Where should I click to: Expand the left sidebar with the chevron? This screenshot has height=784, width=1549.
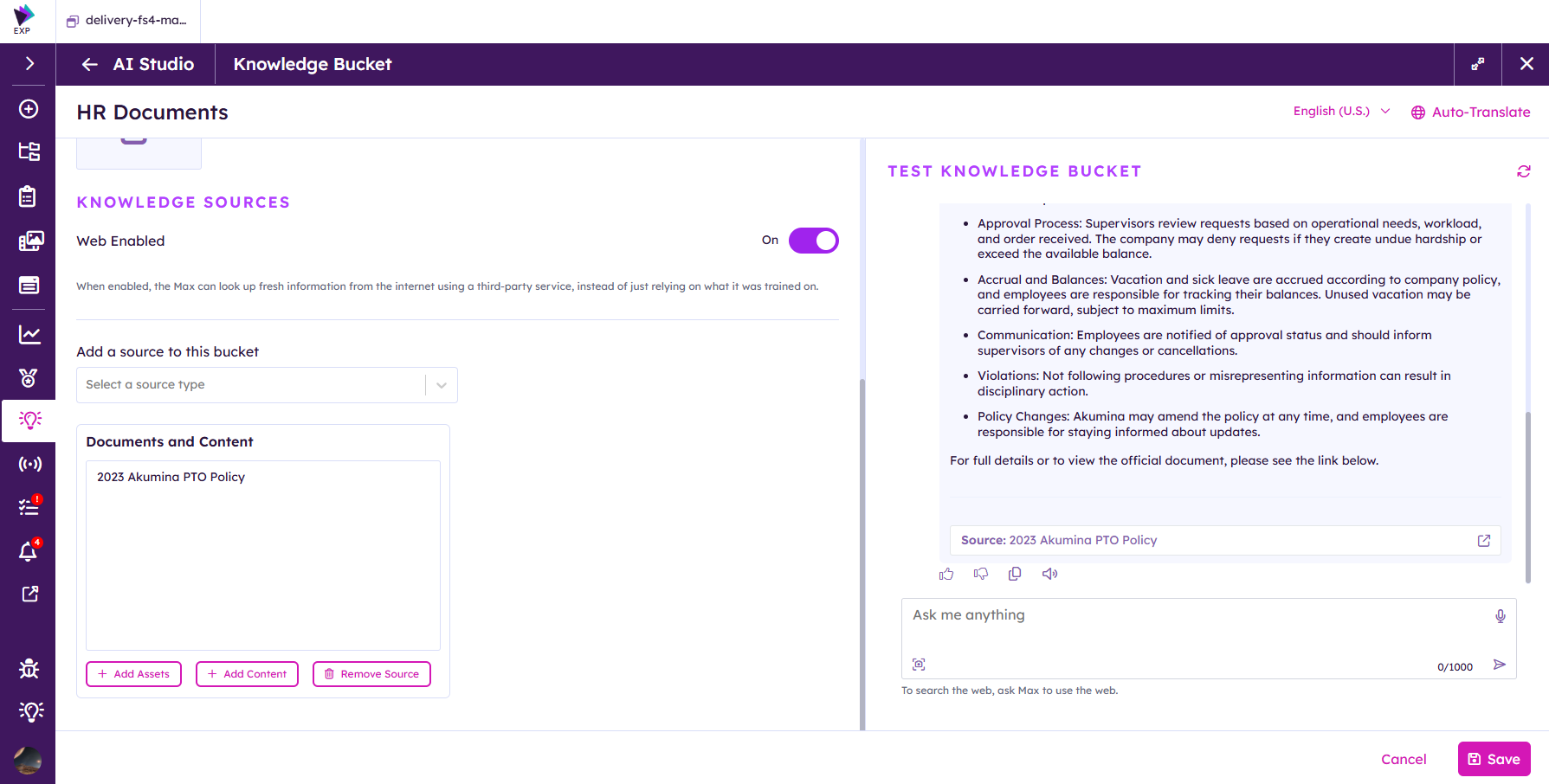[29, 63]
